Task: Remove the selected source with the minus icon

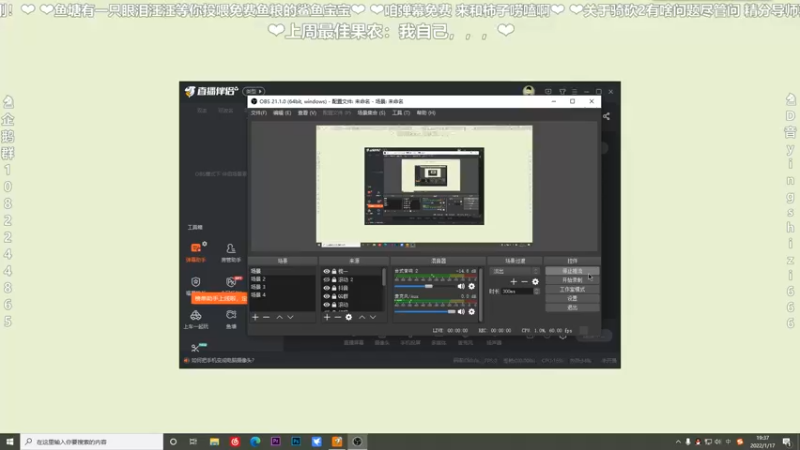Action: pyautogui.click(x=337, y=317)
